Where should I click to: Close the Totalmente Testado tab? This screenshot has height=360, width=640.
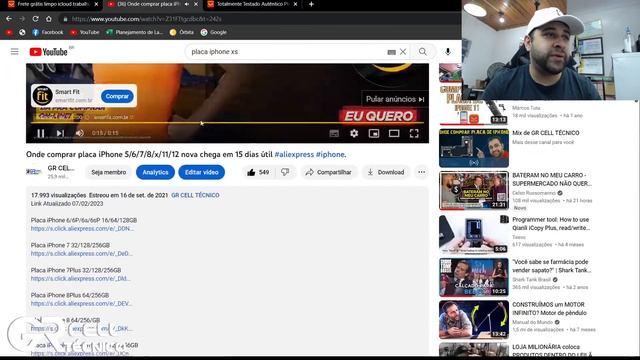pos(295,4)
